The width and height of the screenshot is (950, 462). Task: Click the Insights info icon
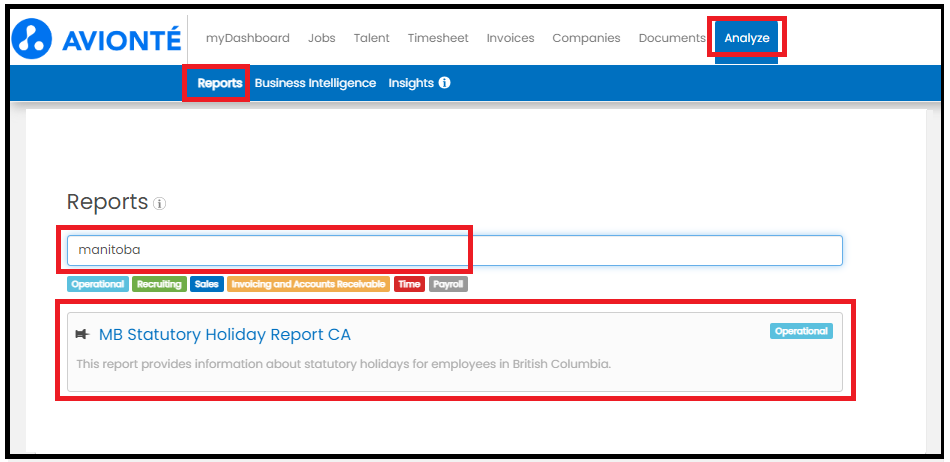tap(444, 83)
